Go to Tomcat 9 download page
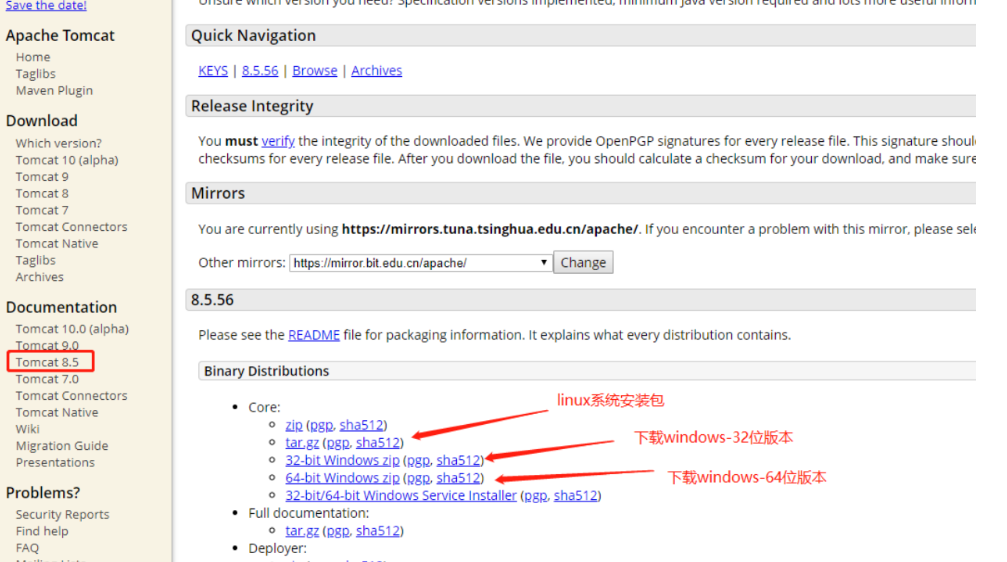Image resolution: width=1007 pixels, height=562 pixels. [42, 177]
